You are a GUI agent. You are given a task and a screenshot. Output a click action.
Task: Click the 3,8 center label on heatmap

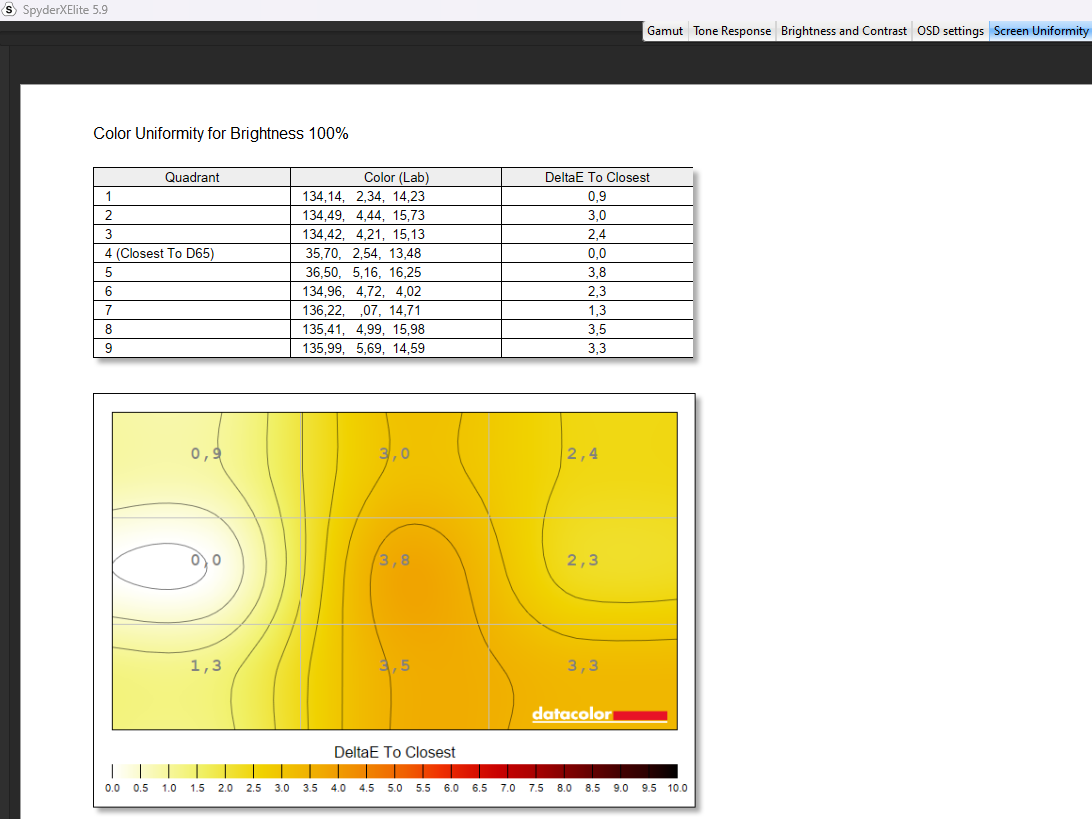coord(394,560)
